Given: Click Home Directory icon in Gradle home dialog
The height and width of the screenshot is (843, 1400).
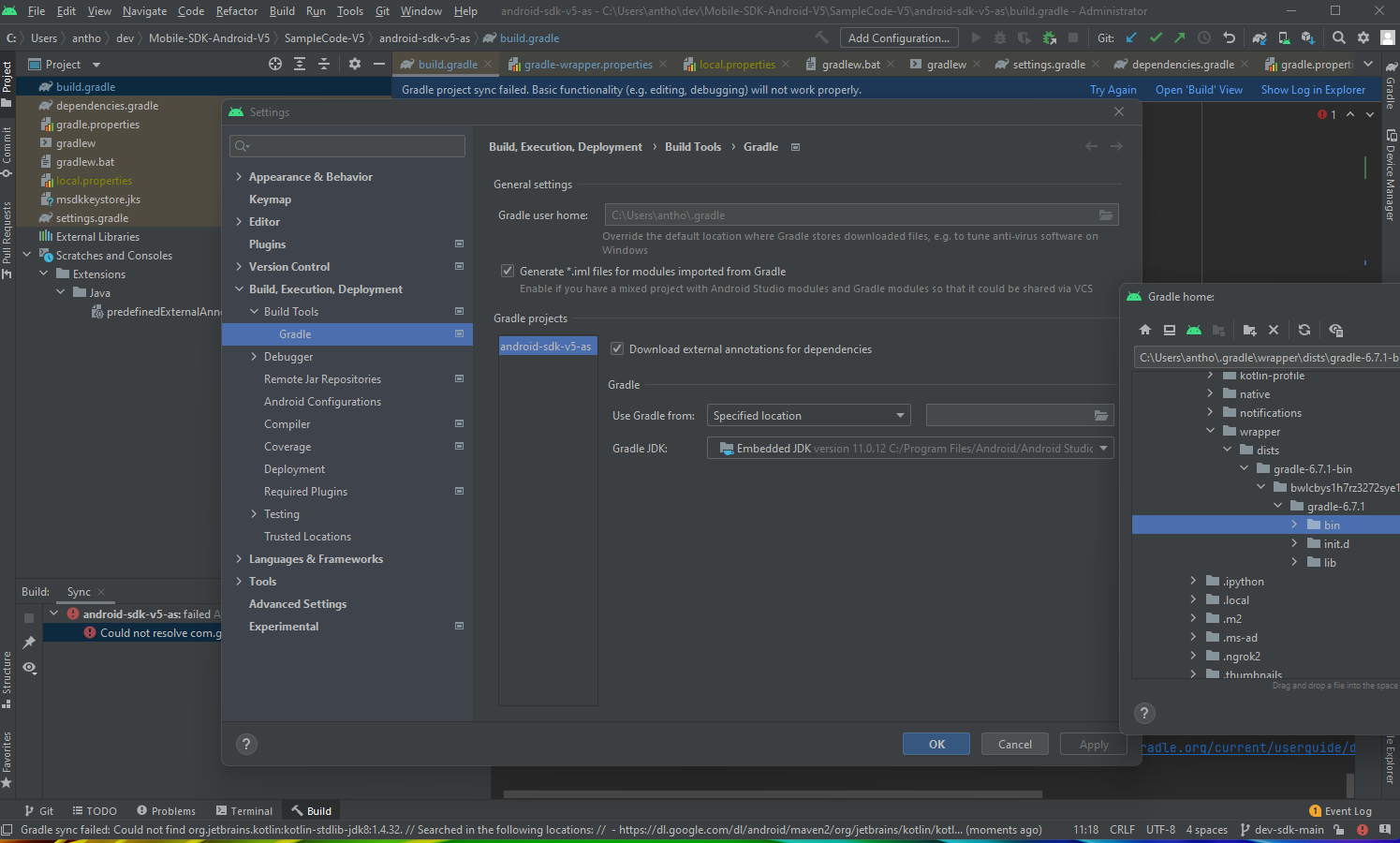Looking at the screenshot, I should pyautogui.click(x=1145, y=330).
